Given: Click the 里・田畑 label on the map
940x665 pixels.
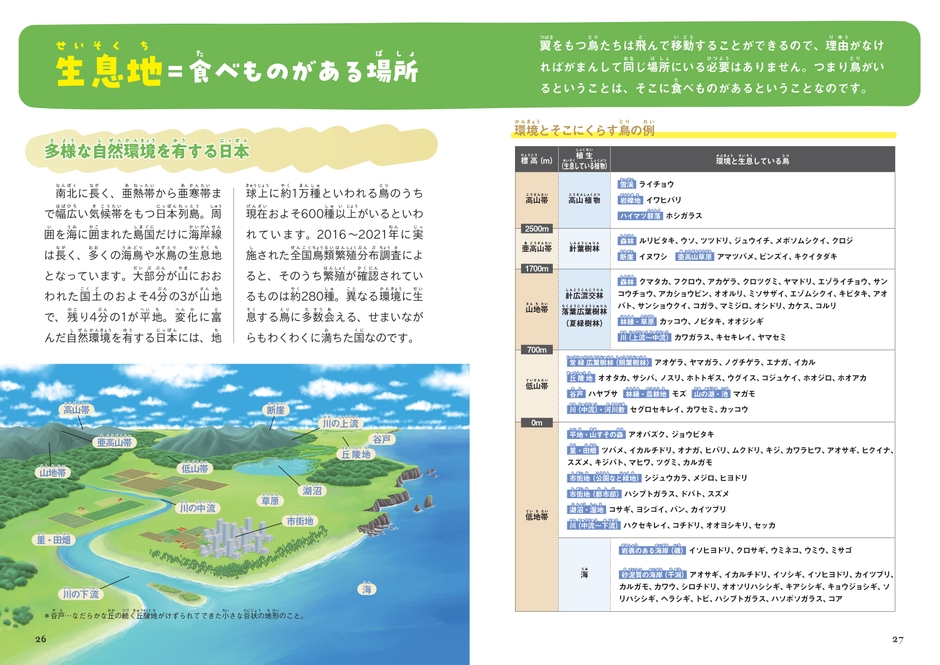Looking at the screenshot, I should [x=53, y=540].
